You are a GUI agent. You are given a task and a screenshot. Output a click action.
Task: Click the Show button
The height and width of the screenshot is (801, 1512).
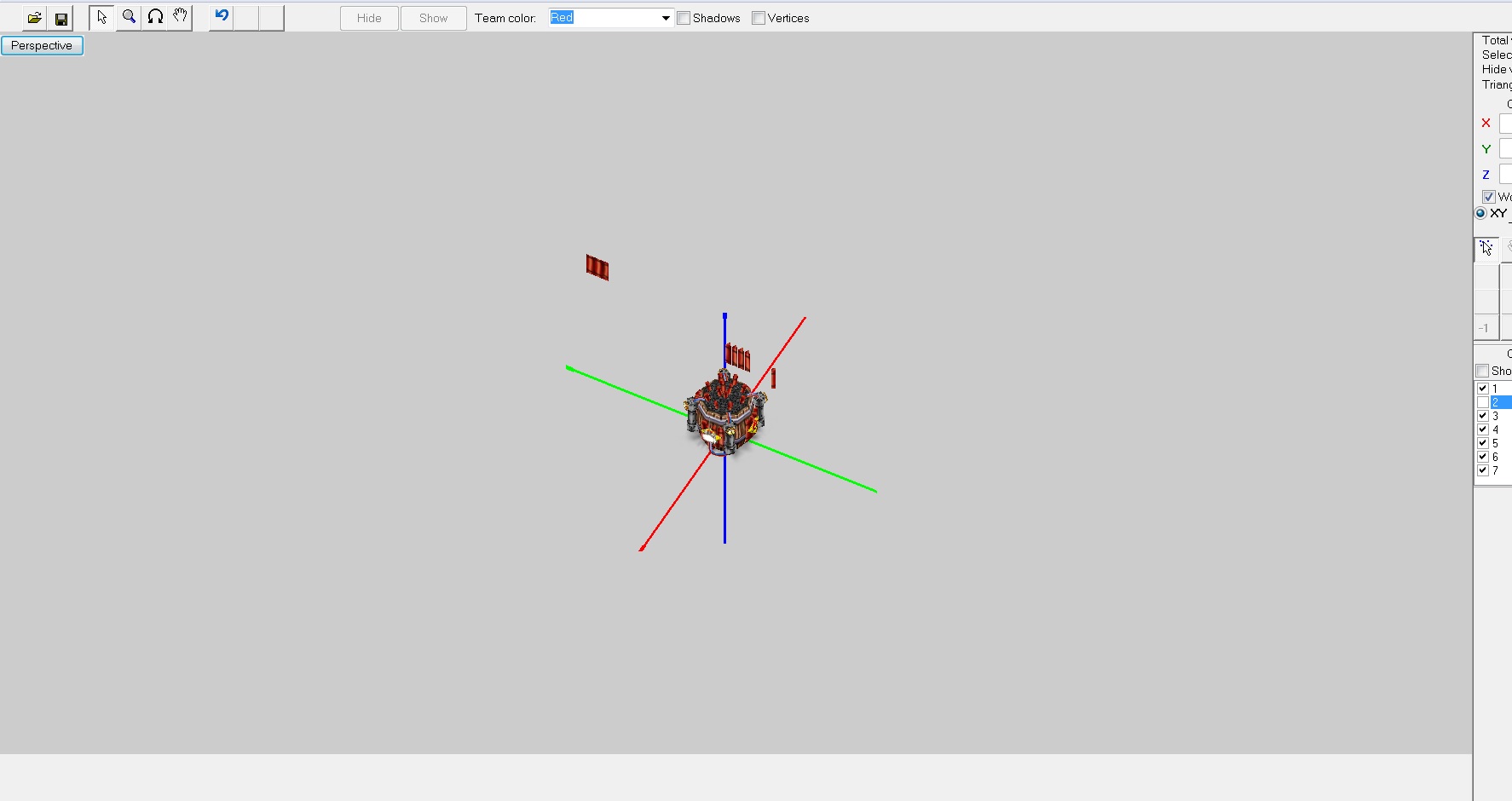433,18
